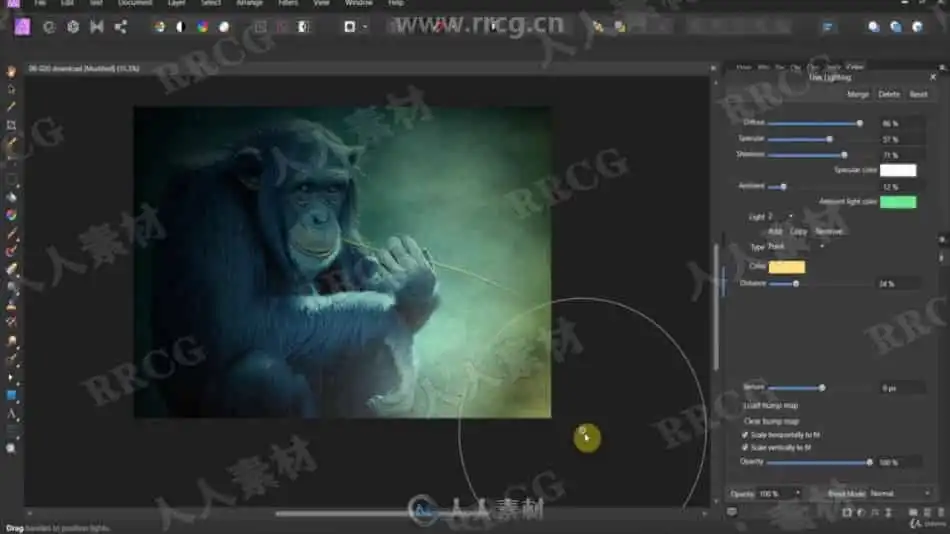The height and width of the screenshot is (534, 950).
Task: Select the Artistic Text tool
Action: coord(12,414)
